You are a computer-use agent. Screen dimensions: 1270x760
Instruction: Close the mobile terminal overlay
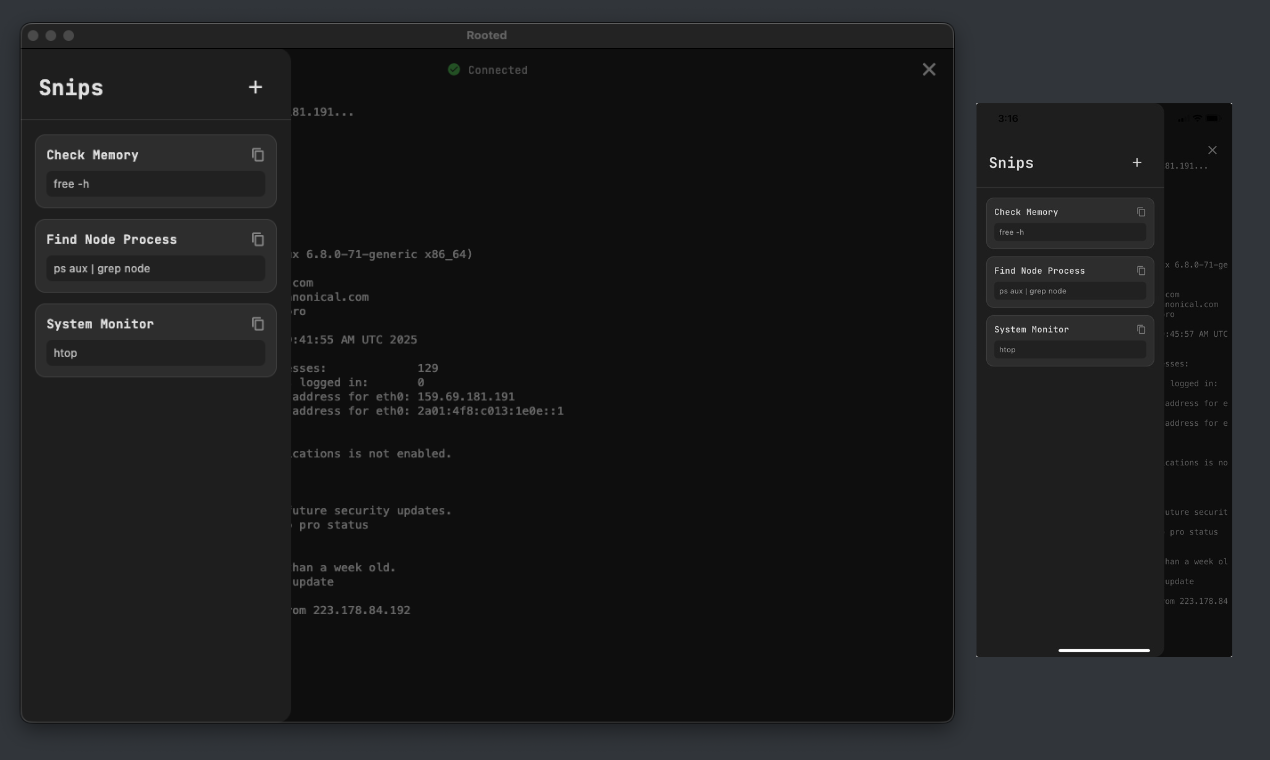tap(1211, 149)
